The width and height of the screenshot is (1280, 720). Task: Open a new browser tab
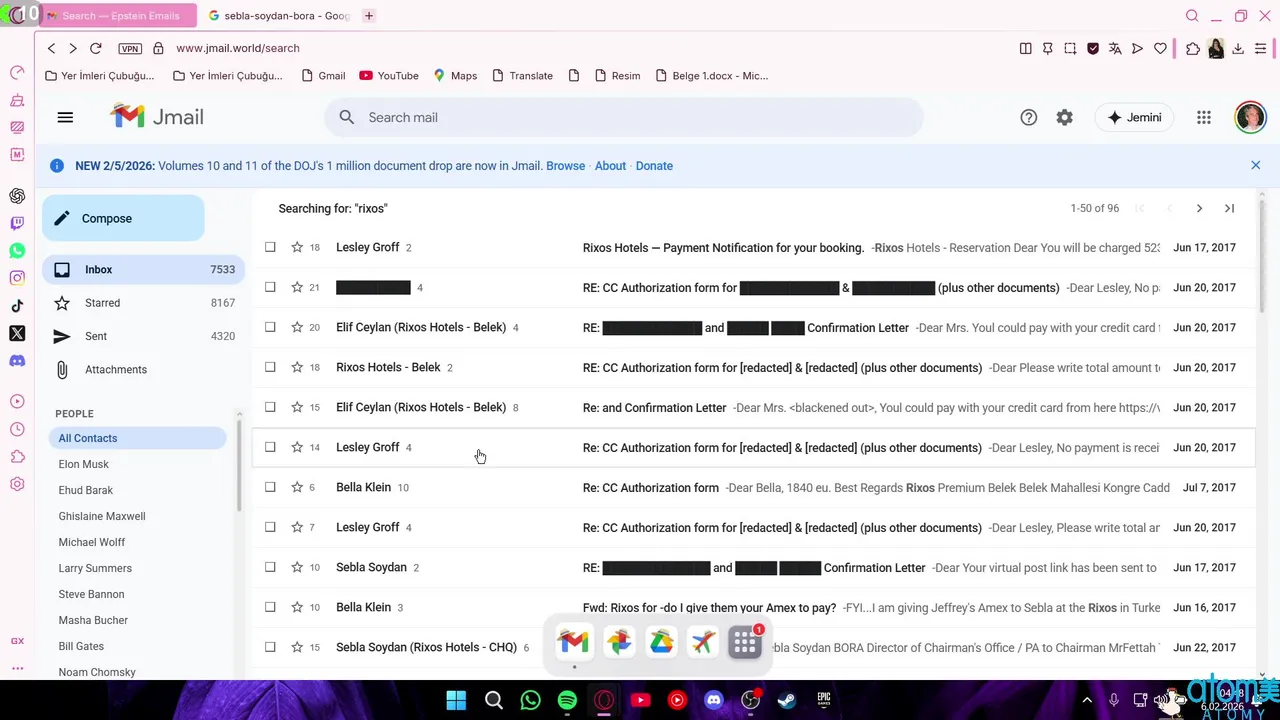369,16
